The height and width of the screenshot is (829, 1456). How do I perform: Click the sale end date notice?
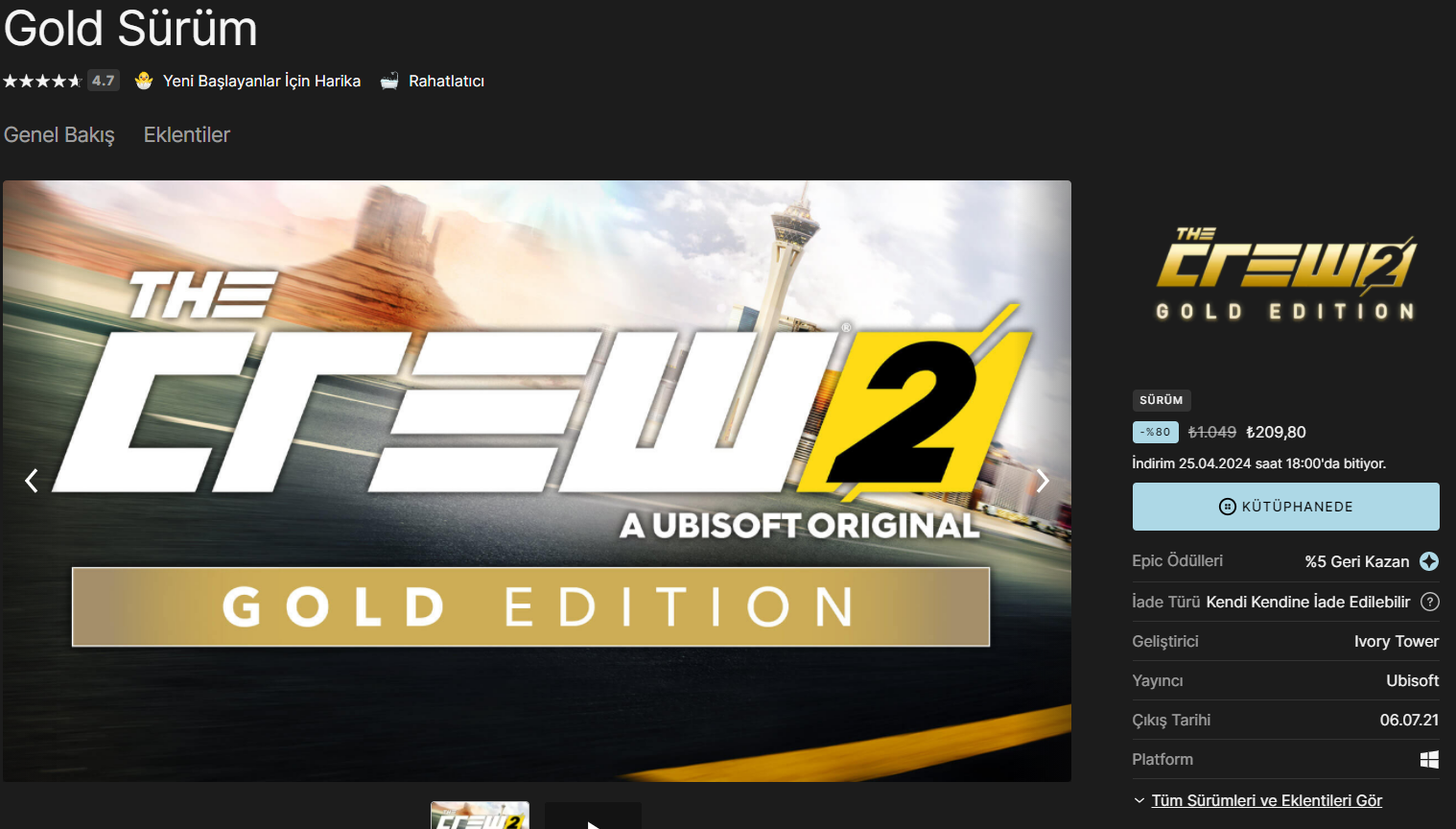pos(1259,463)
